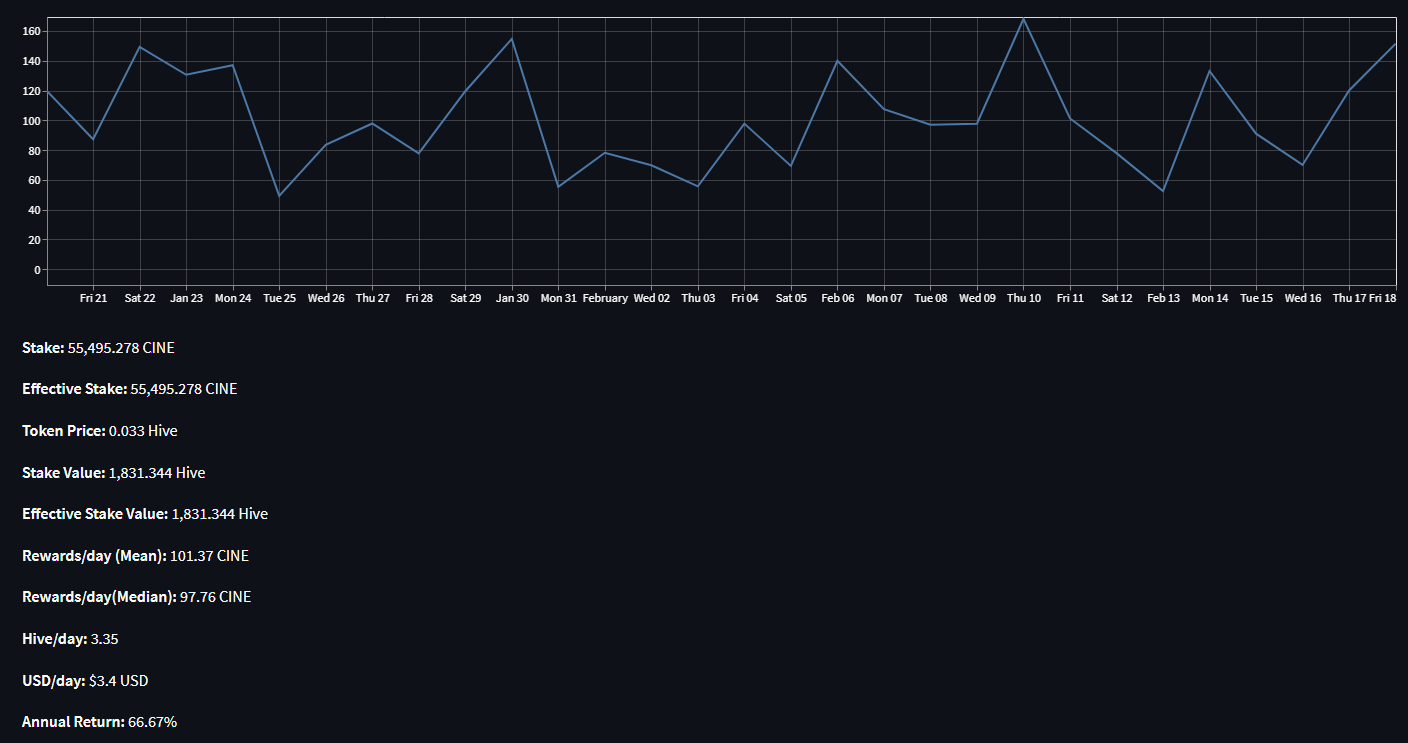The height and width of the screenshot is (743, 1408).
Task: Click the 'USD/day: $3.4 USD' text
Action: click(85, 681)
